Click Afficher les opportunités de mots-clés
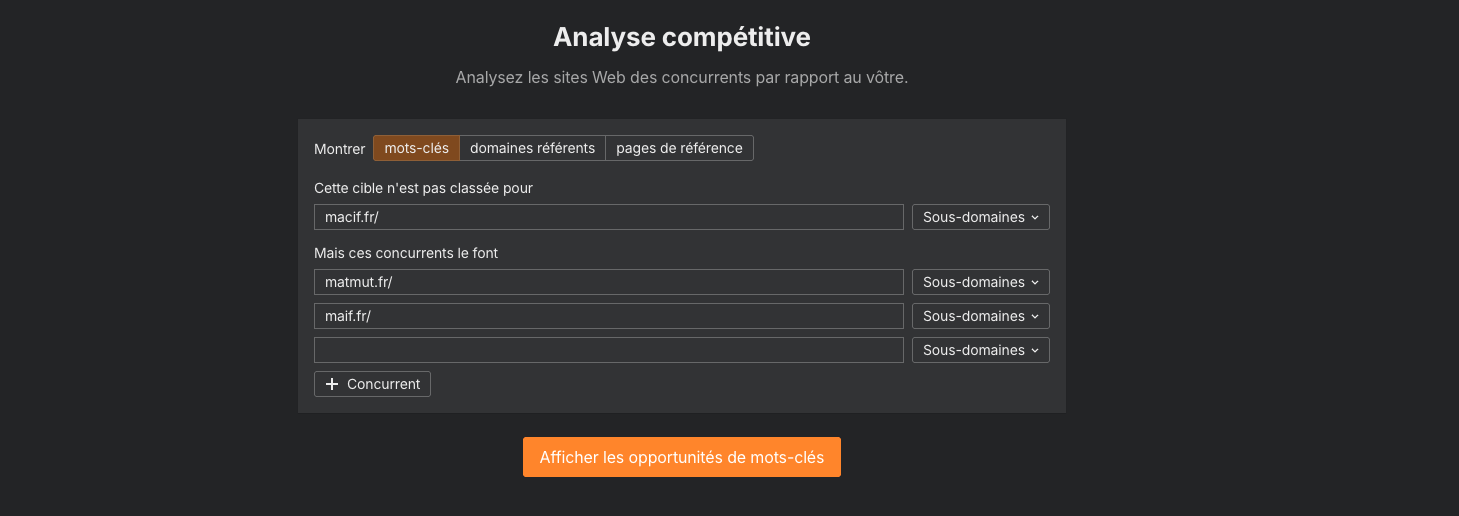The width and height of the screenshot is (1459, 516). tap(681, 457)
